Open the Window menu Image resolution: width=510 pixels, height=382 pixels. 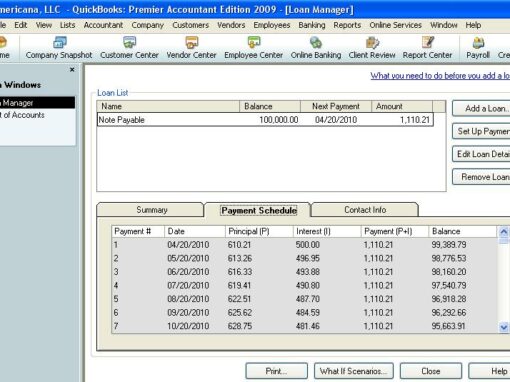444,25
